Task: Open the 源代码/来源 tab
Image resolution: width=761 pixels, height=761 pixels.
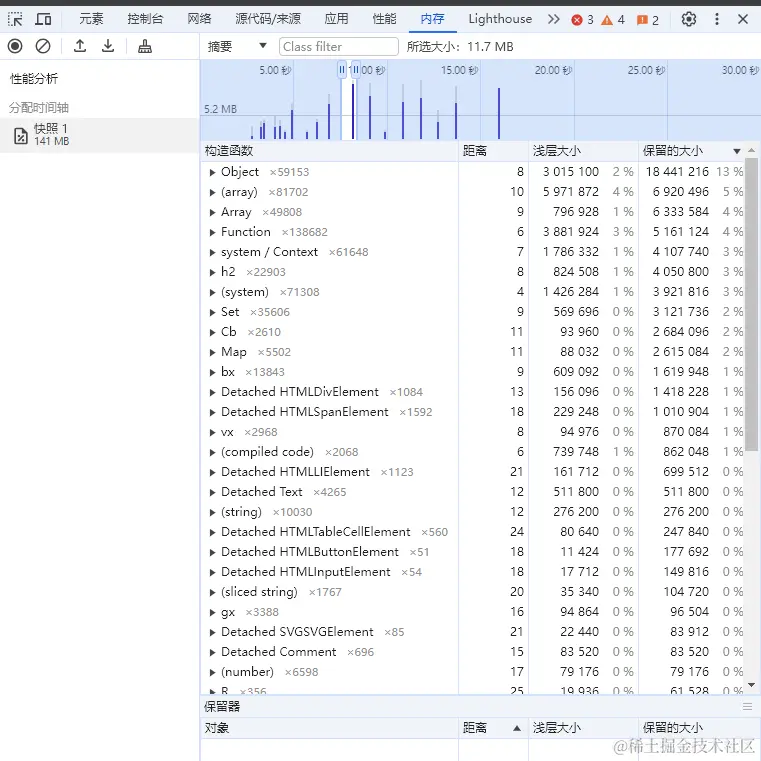Action: (x=268, y=19)
